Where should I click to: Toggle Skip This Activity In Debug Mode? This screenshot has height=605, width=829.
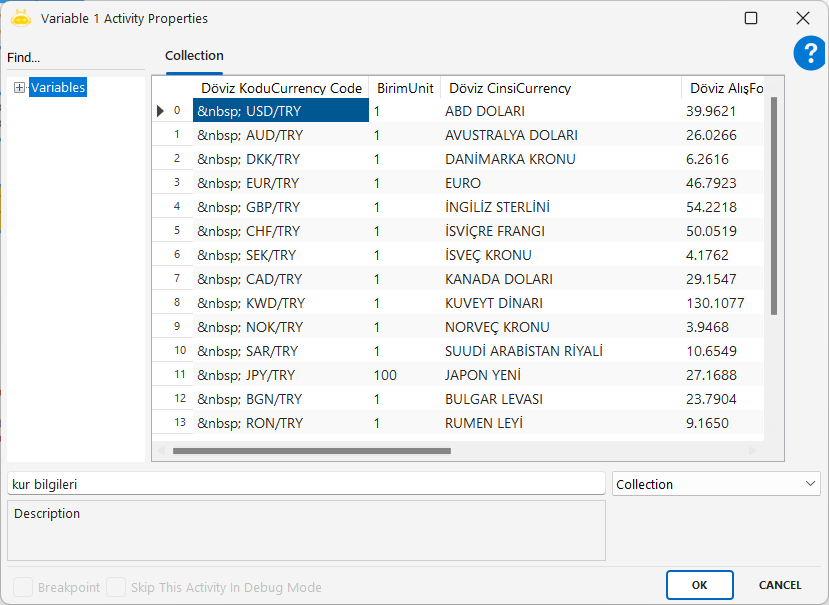(116, 587)
